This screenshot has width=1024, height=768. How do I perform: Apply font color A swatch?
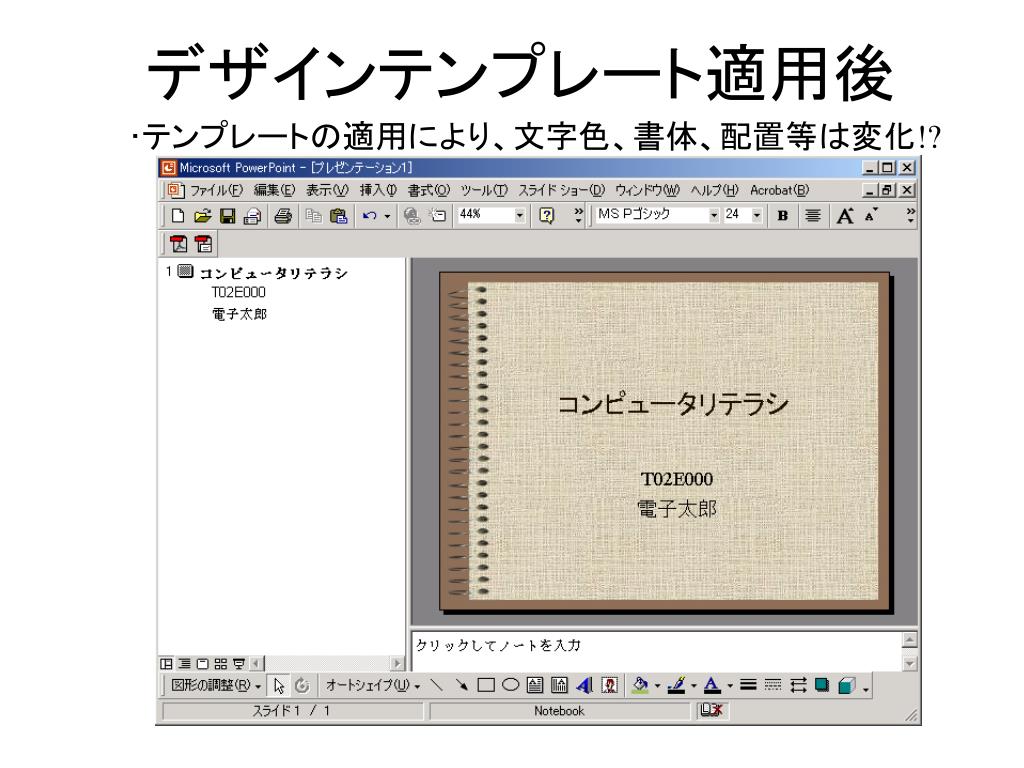[712, 684]
